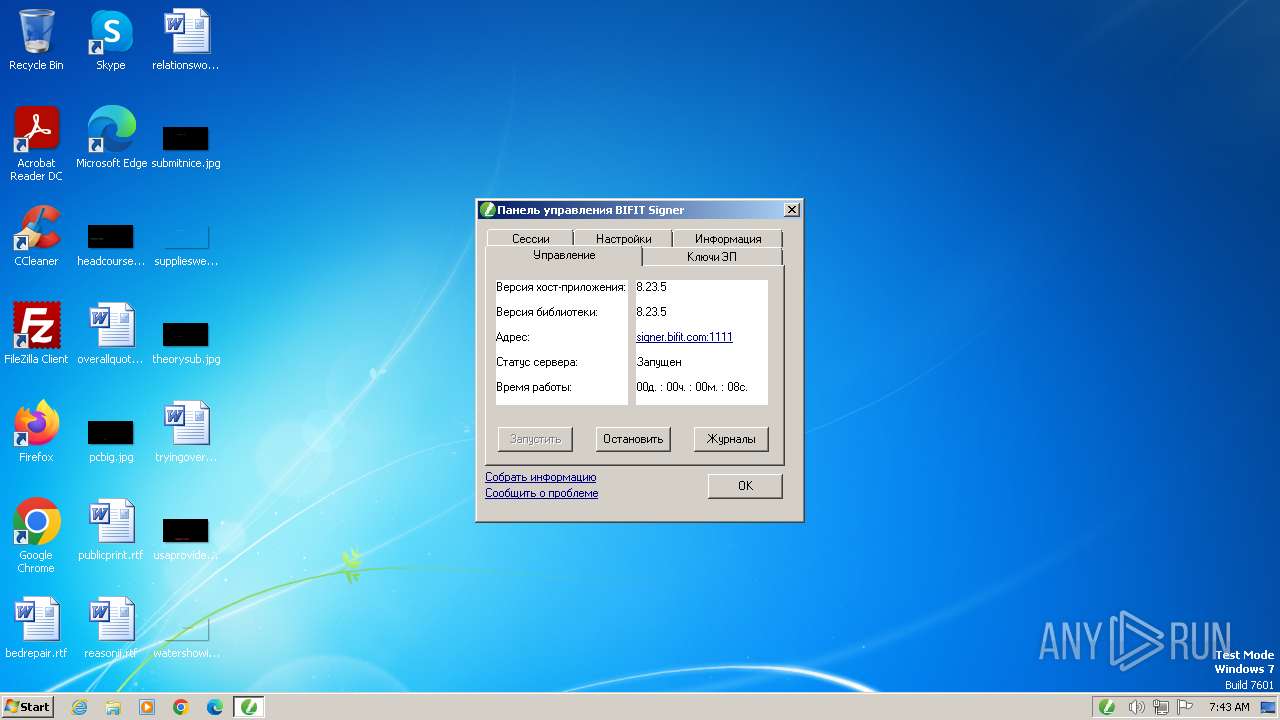Open Action Center flag icon

(x=1184, y=707)
